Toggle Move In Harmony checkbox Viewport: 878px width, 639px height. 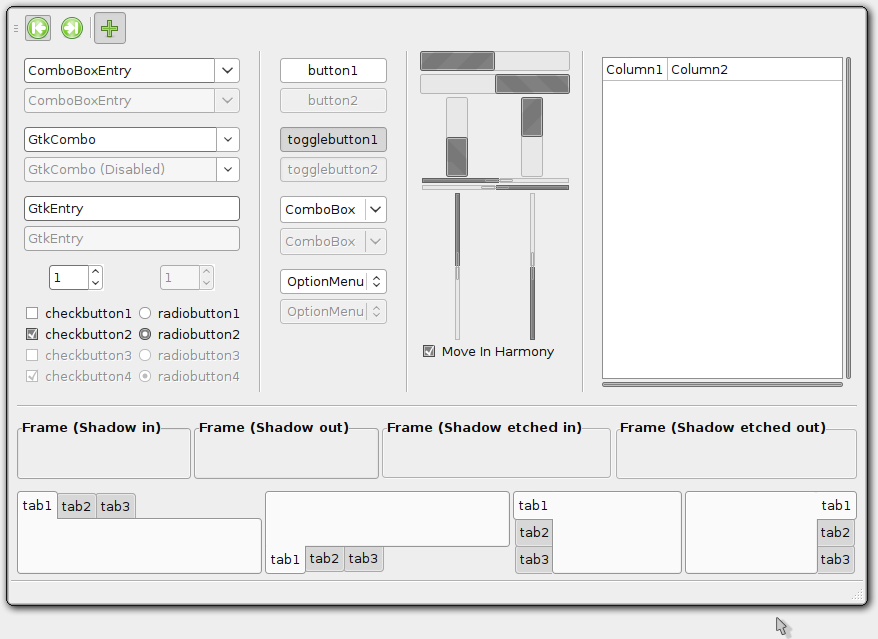[x=429, y=351]
